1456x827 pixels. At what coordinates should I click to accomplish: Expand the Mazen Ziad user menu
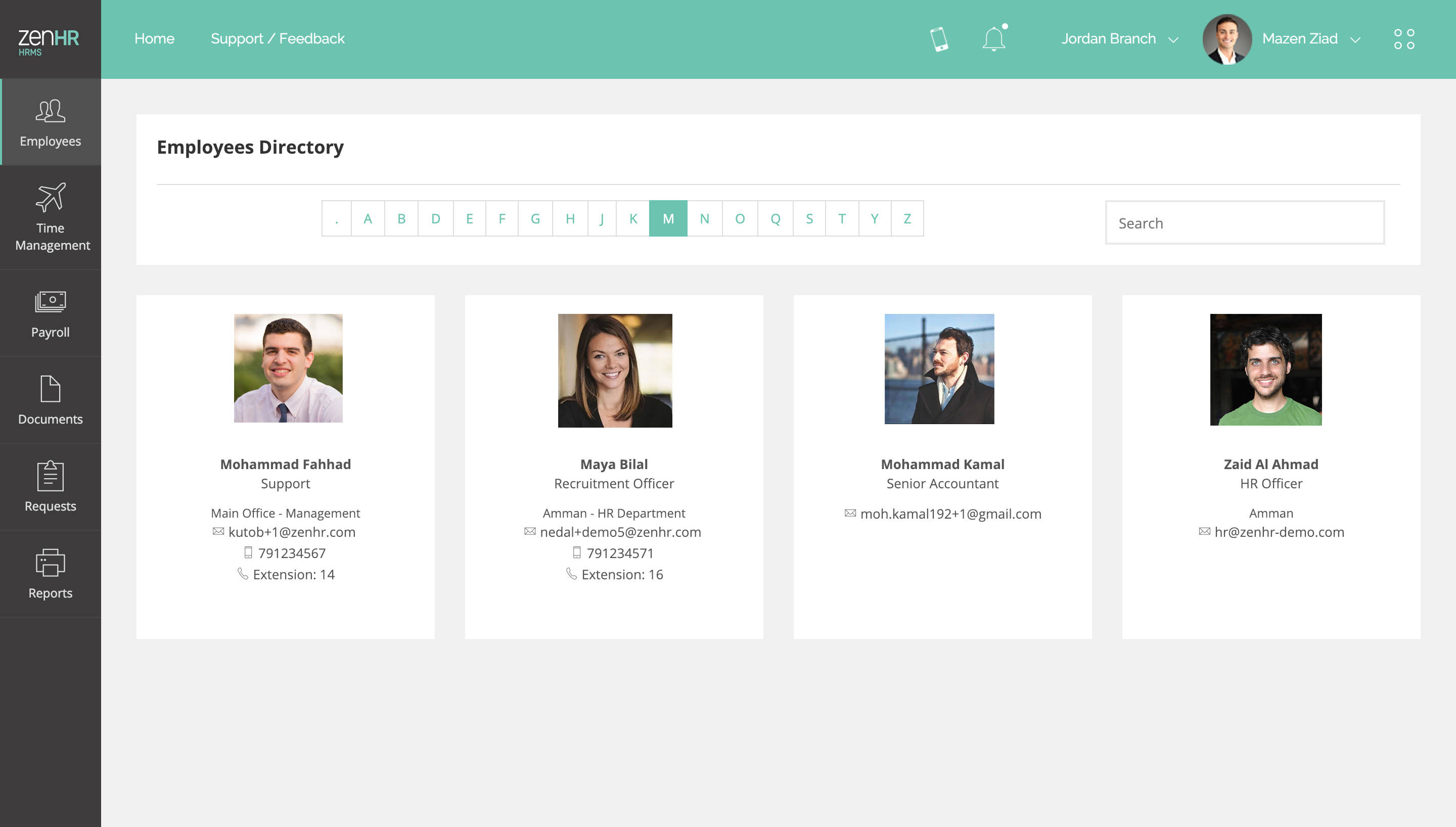1310,39
